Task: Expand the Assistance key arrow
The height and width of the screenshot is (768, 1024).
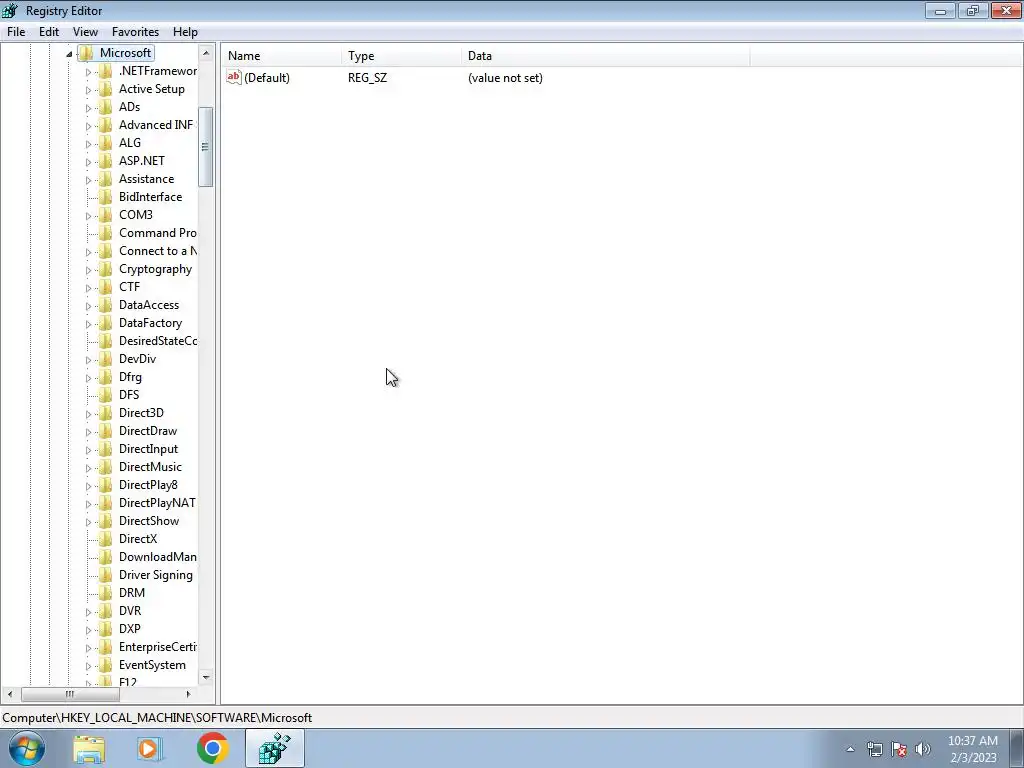Action: pos(88,180)
